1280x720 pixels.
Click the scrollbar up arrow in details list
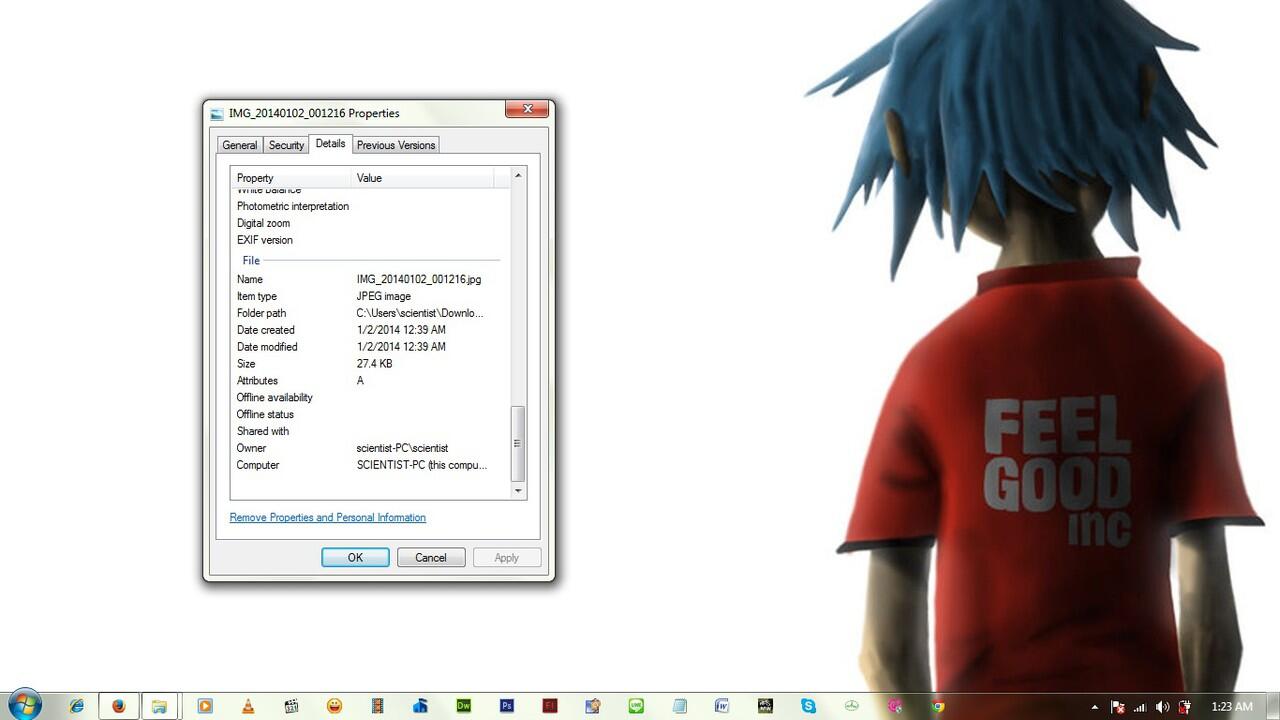[518, 176]
